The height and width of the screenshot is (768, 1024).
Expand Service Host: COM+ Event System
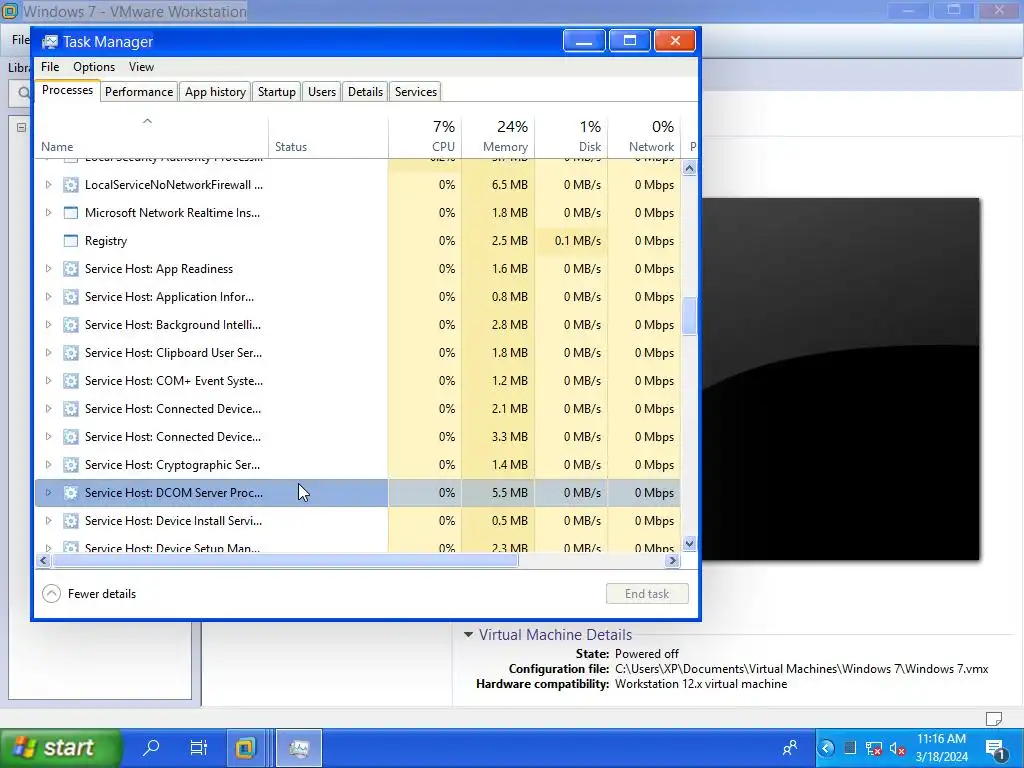[48, 381]
